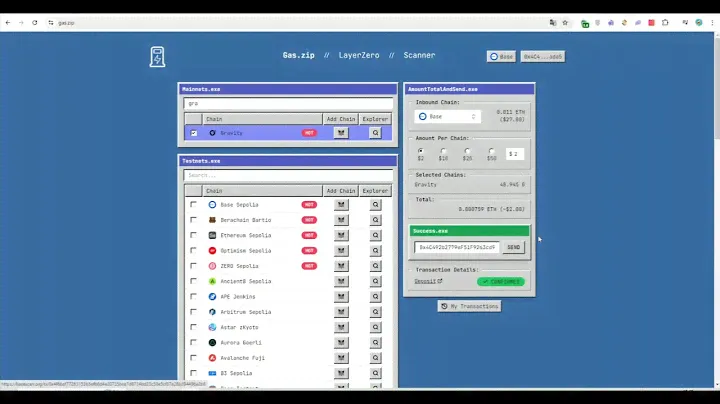Open the Base network selector at top right
This screenshot has height=404, width=720.
click(x=501, y=57)
